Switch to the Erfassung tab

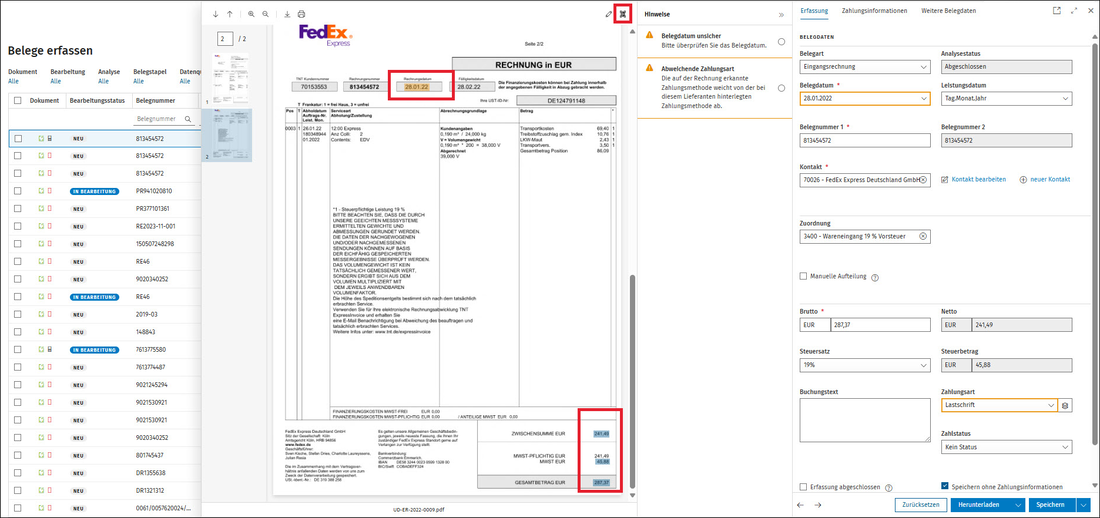[x=814, y=11]
